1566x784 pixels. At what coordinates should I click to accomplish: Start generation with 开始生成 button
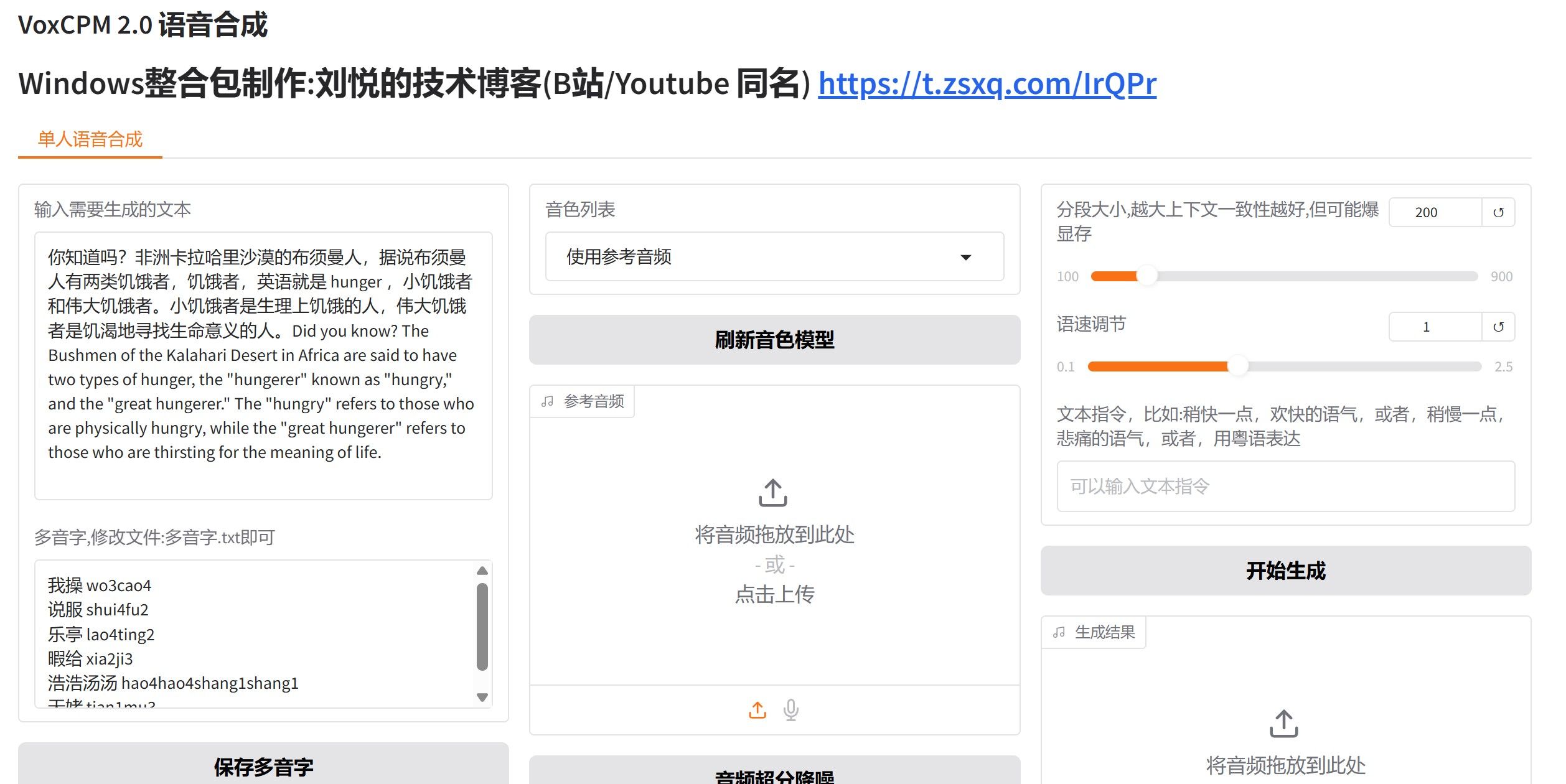click(1286, 571)
